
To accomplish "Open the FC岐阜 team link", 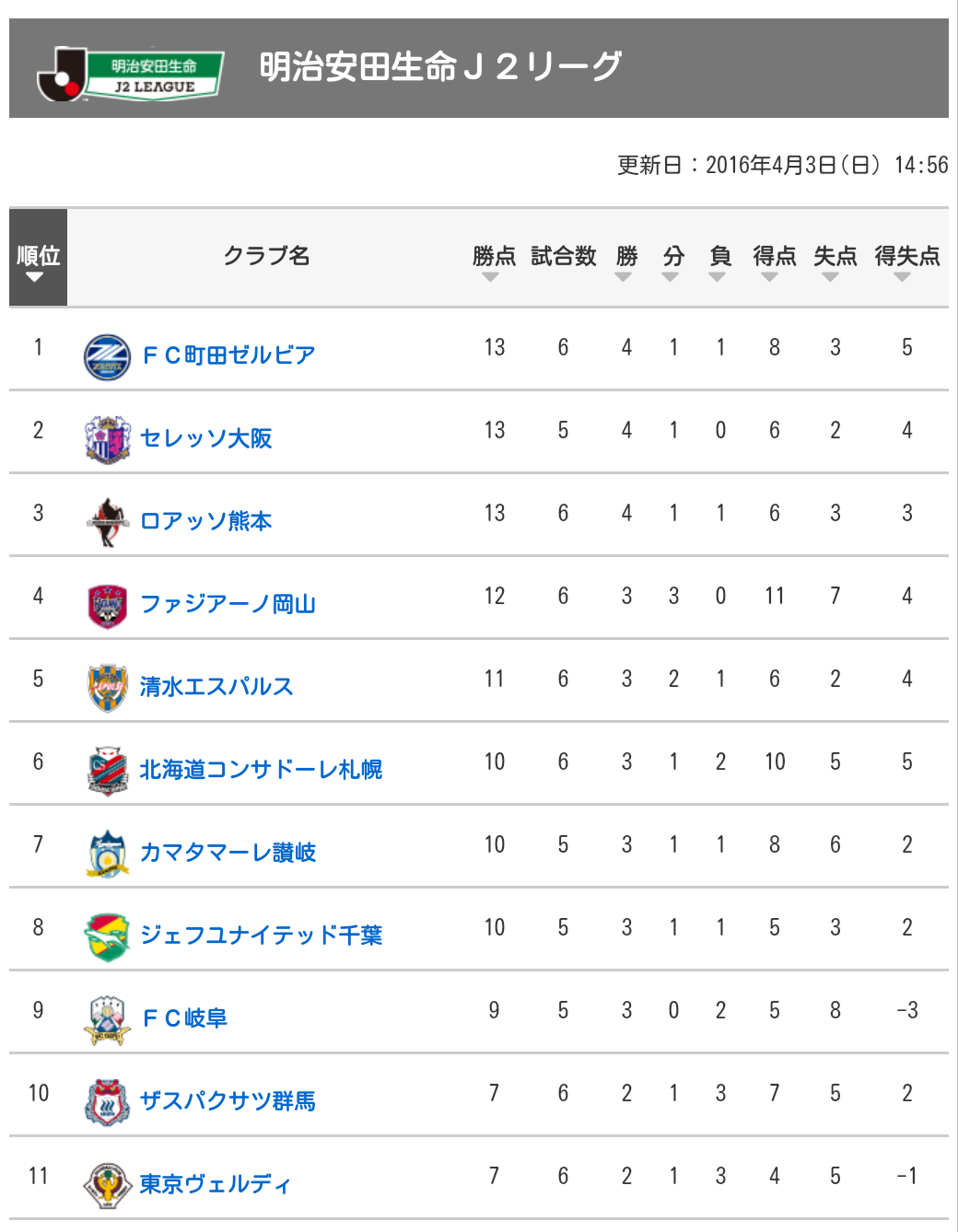I will click(x=185, y=1018).
